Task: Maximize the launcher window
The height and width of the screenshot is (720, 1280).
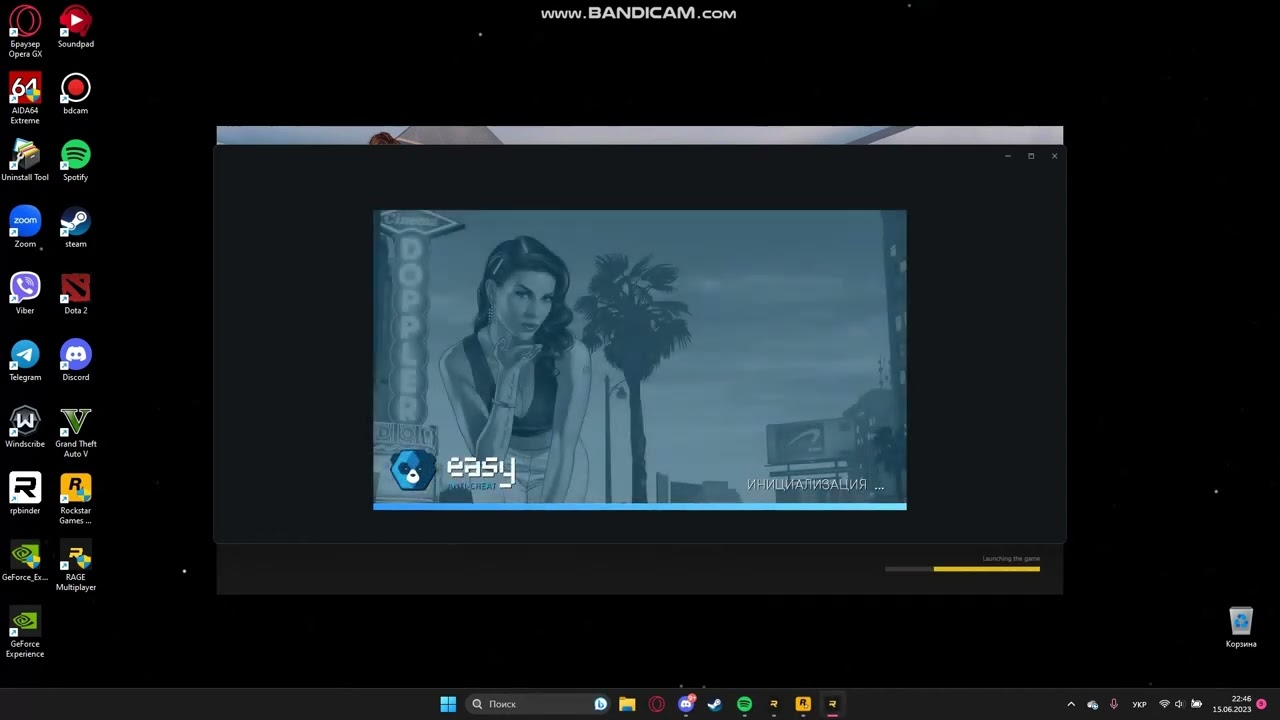Action: pyautogui.click(x=1031, y=156)
